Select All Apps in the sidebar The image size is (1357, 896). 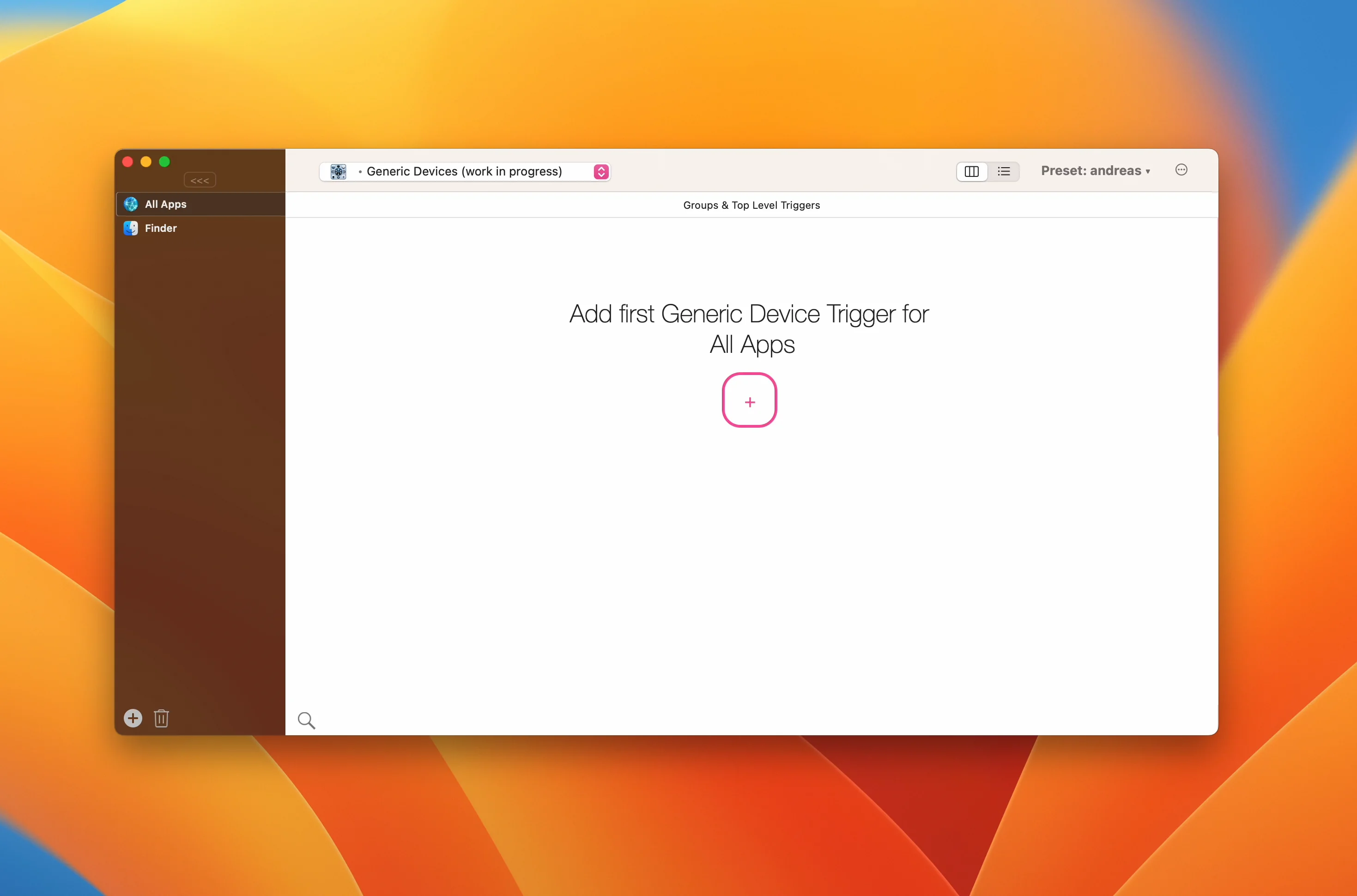[166, 204]
